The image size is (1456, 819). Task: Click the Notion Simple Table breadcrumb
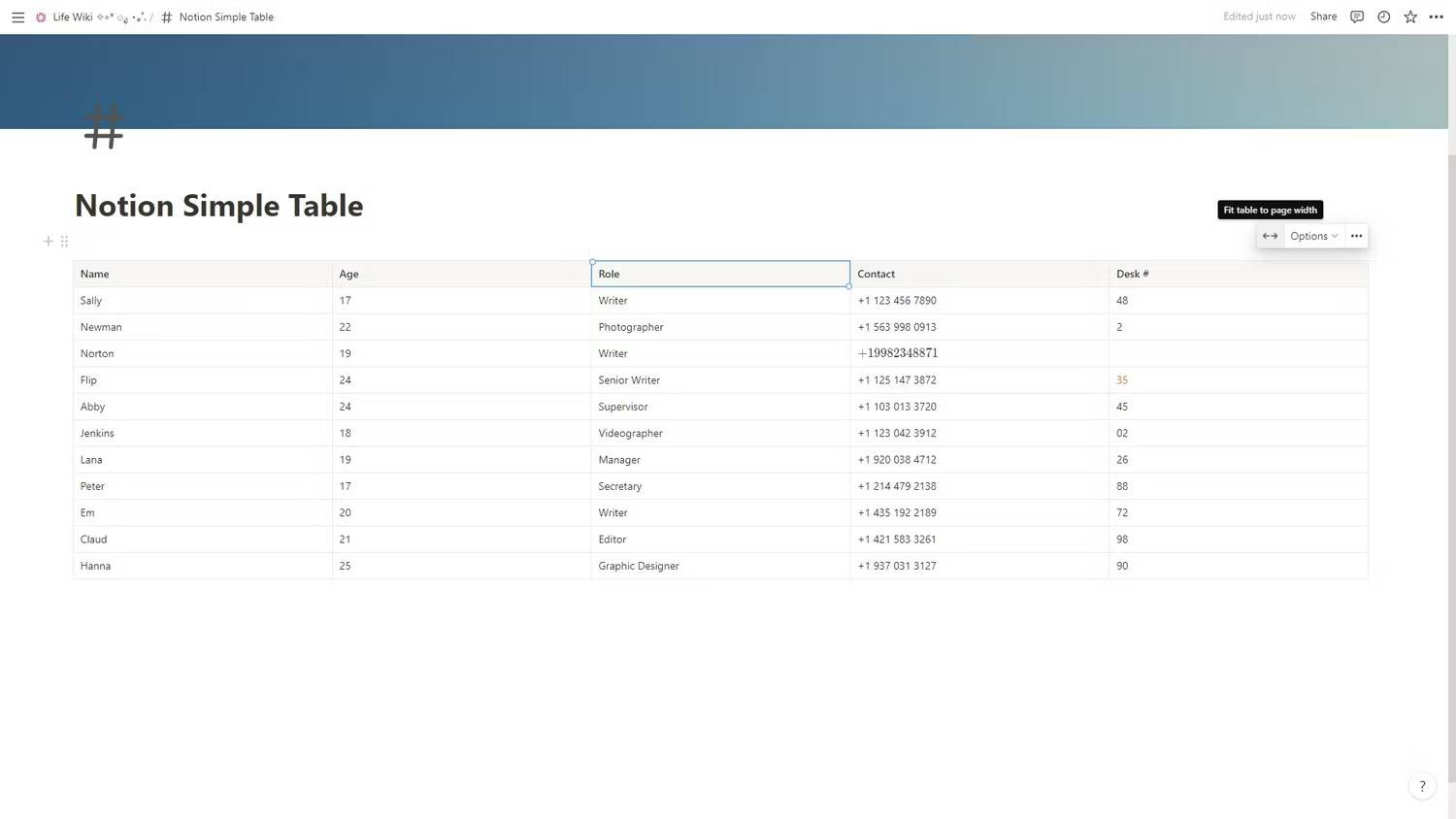225,17
